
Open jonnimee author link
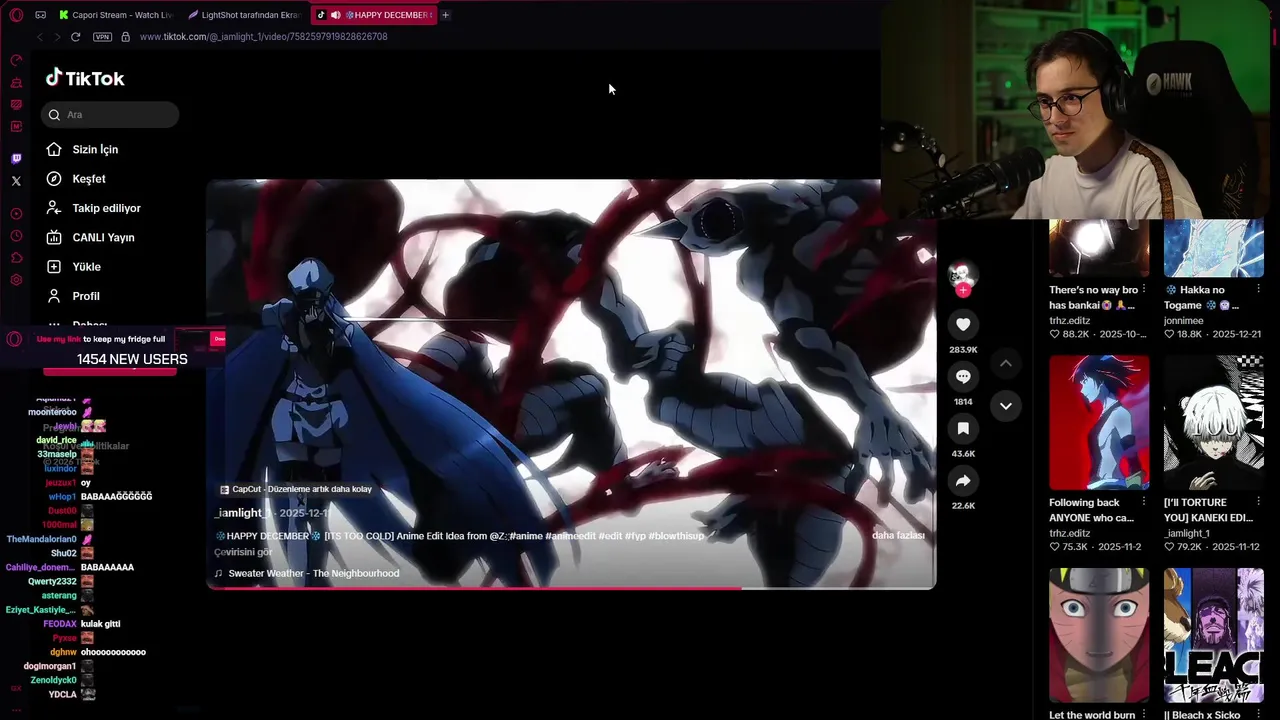point(1184,321)
